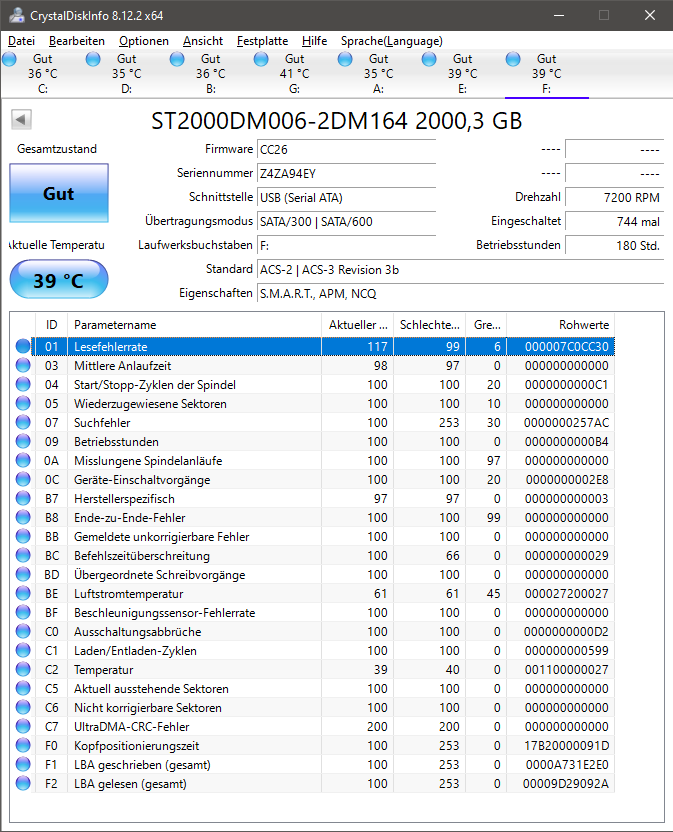This screenshot has width=673, height=832.
Task: Click status icon of Ende-zu-Ende-Fehler row
Action: pos(23,517)
